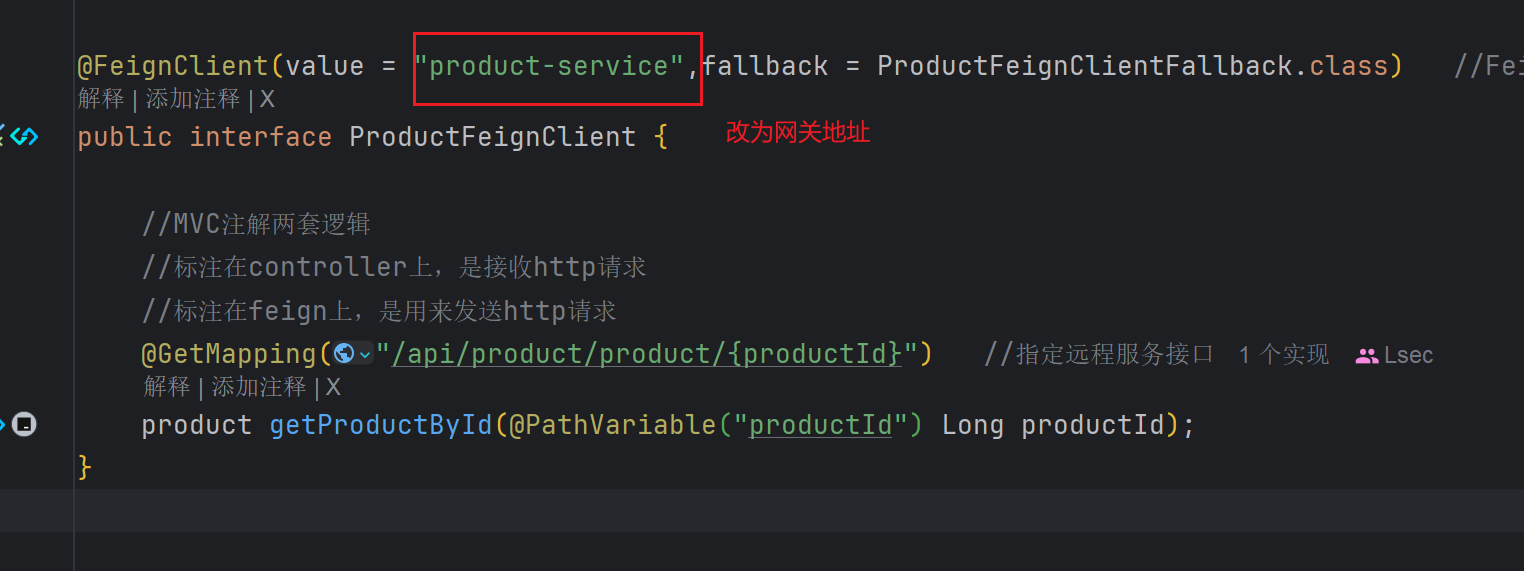Click the "product-service" string value
The height and width of the screenshot is (571, 1524).
pyautogui.click(x=549, y=66)
